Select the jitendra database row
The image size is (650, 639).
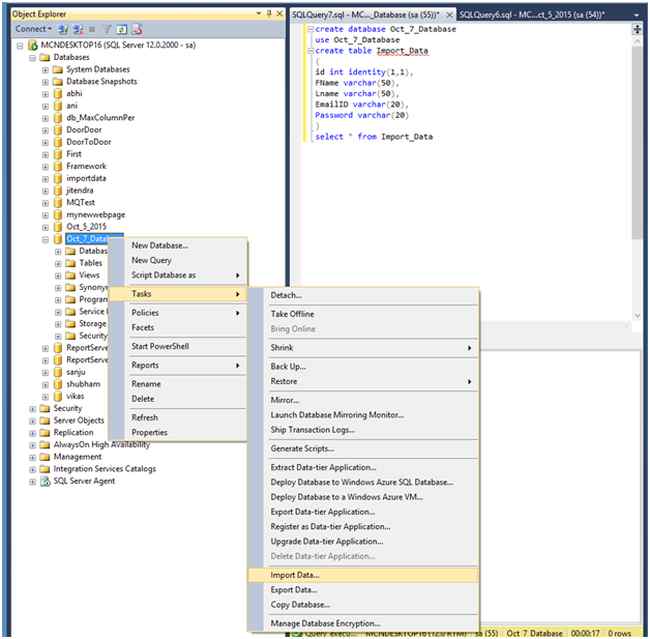click(80, 190)
